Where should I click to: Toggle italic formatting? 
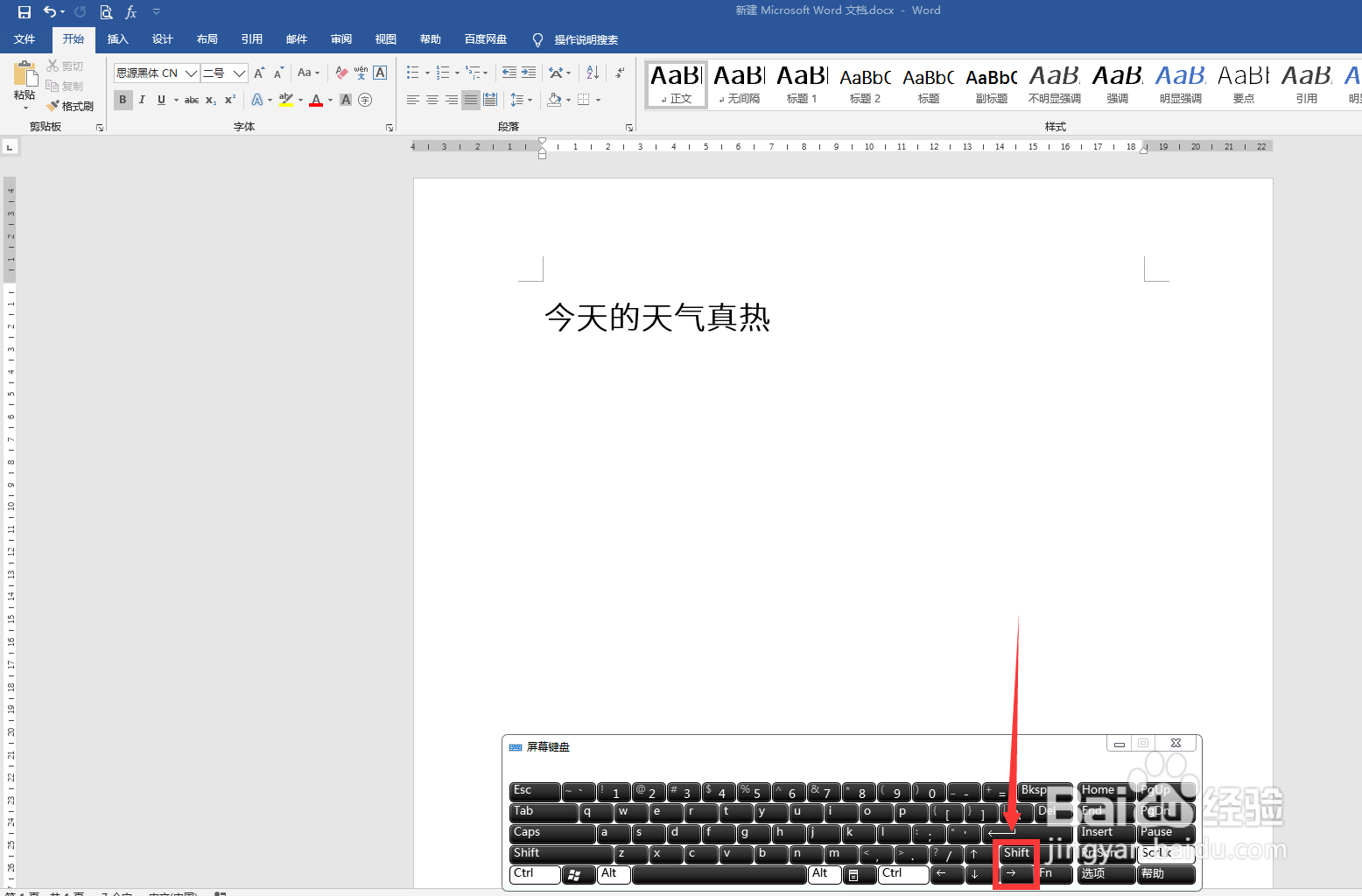click(x=141, y=100)
